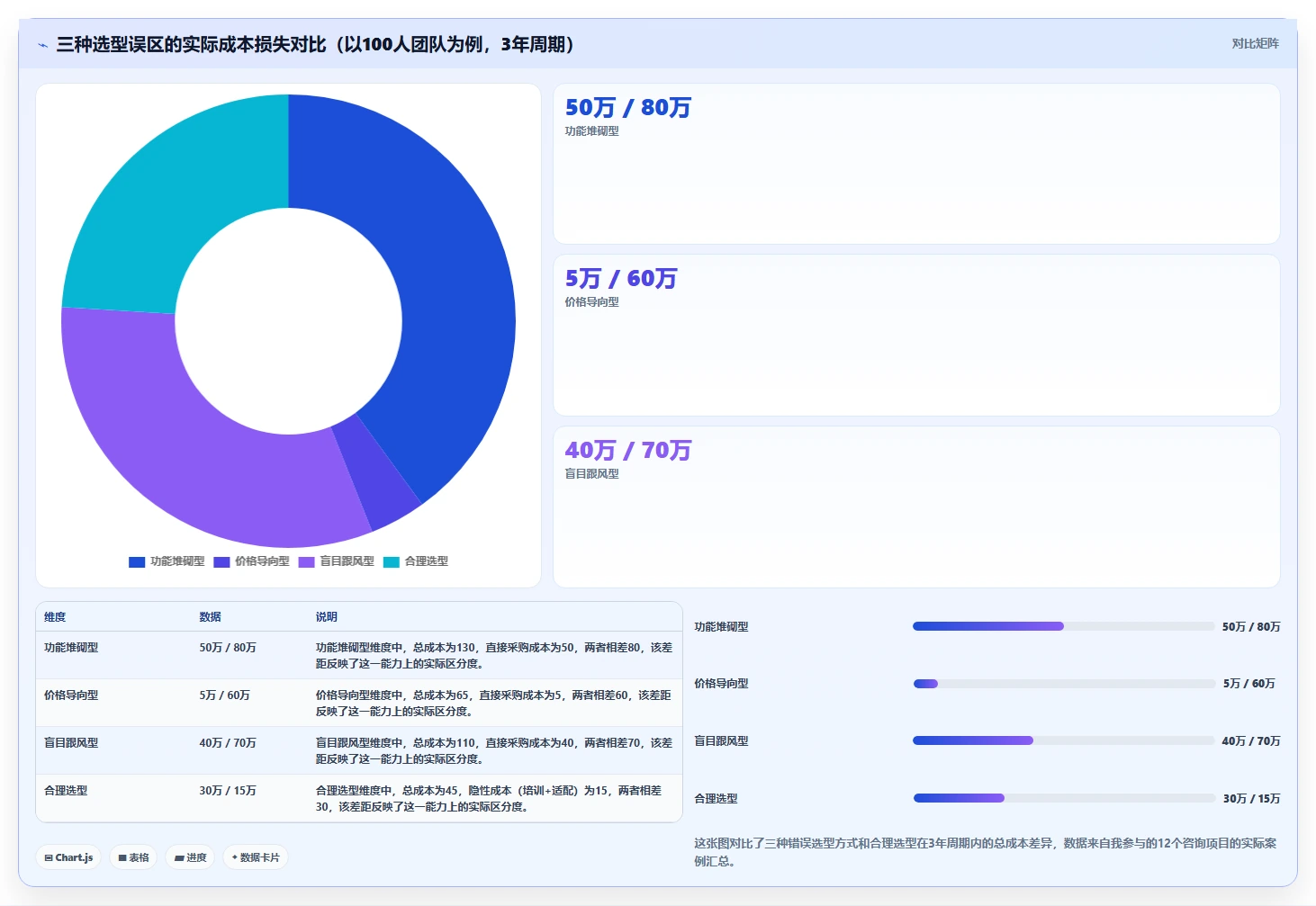Click the 30万 / 15万 value right of the progress bar
This screenshot has height=906, width=1316.
(x=1251, y=799)
